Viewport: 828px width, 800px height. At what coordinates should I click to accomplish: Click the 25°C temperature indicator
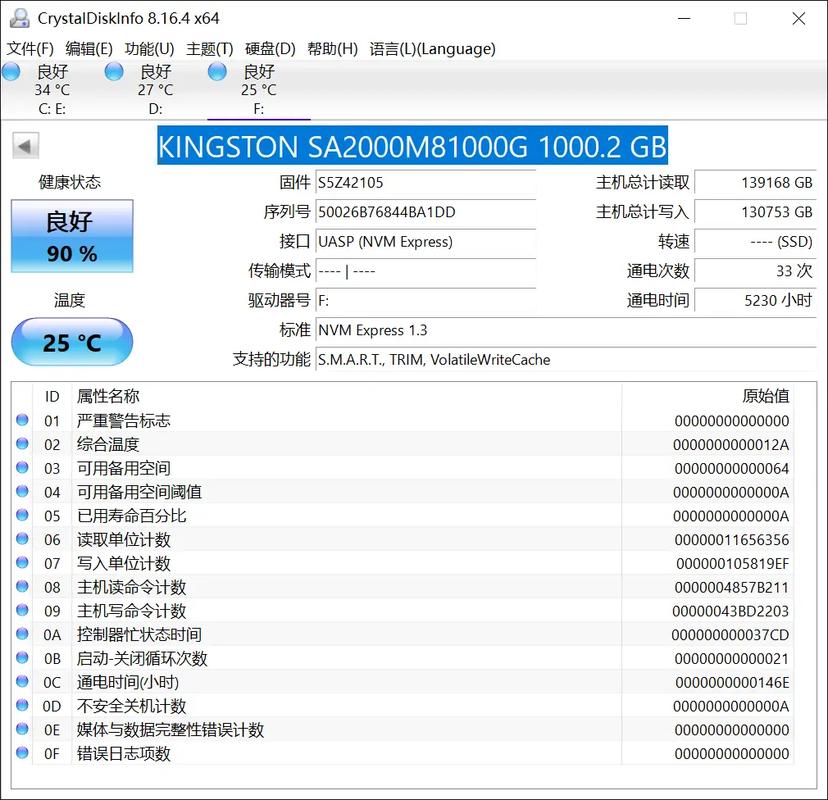71,342
